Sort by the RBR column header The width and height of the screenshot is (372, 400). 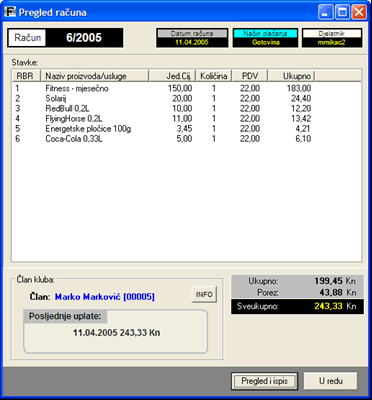click(x=26, y=76)
